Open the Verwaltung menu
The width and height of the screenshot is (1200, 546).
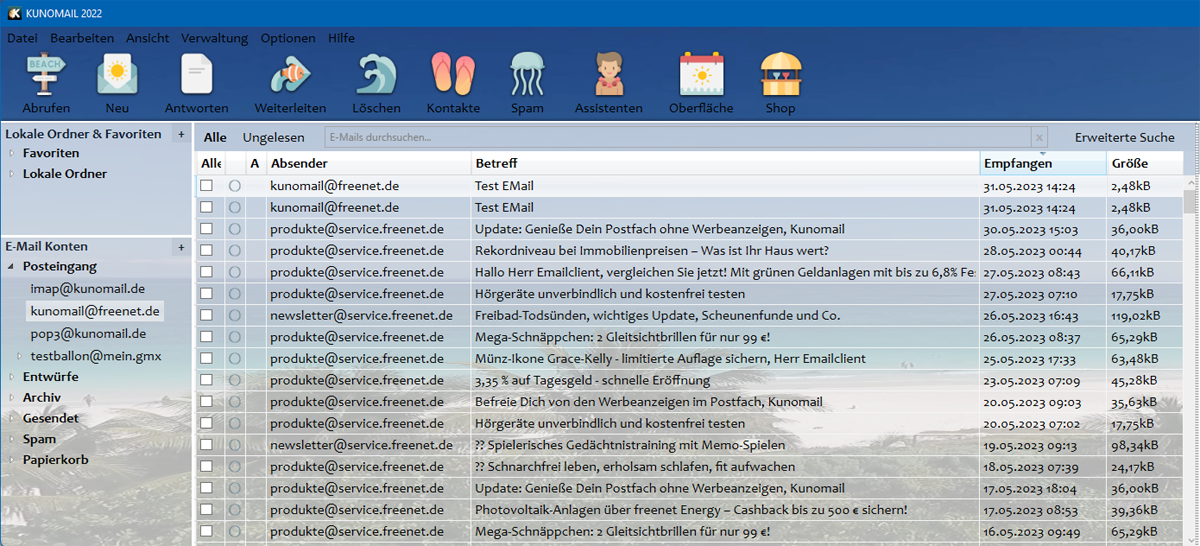(x=214, y=38)
